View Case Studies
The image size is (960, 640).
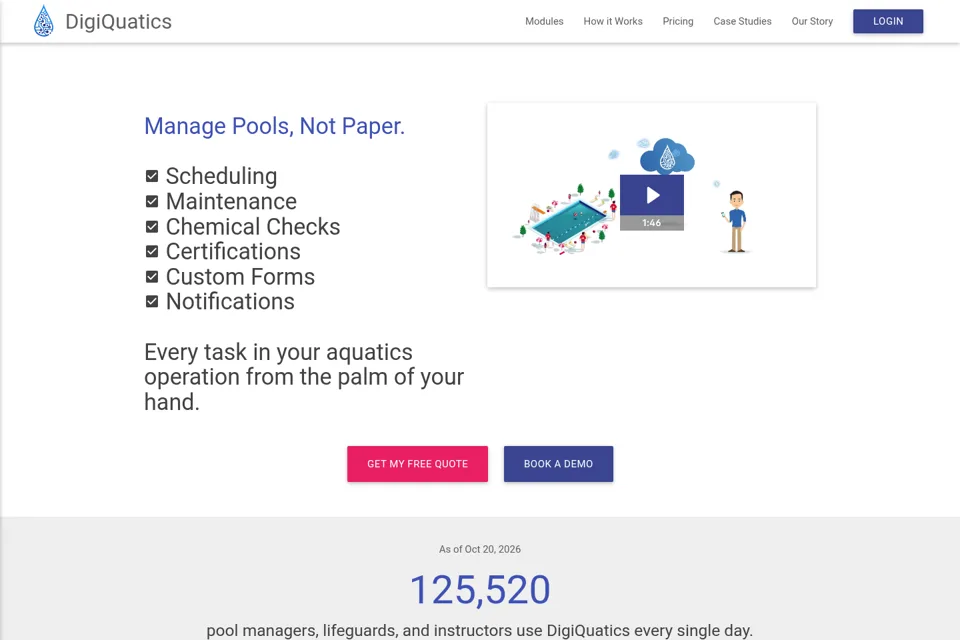click(742, 21)
